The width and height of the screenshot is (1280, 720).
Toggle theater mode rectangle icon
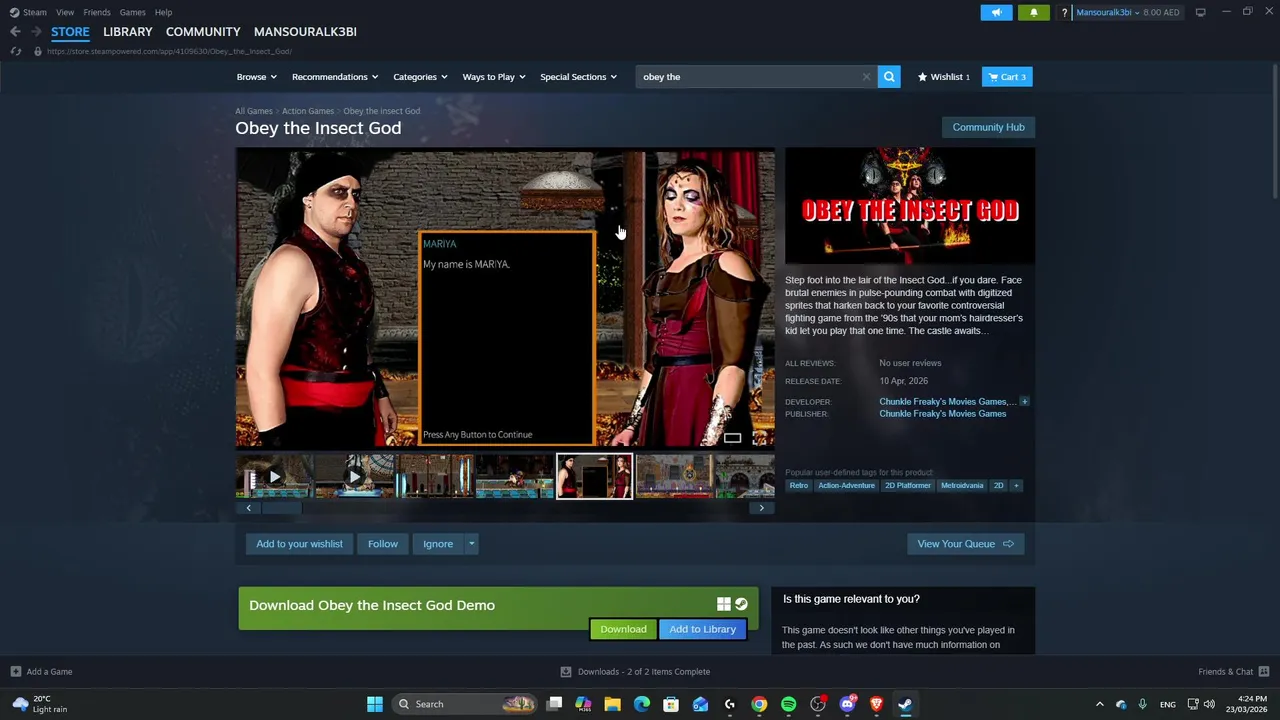pyautogui.click(x=732, y=438)
